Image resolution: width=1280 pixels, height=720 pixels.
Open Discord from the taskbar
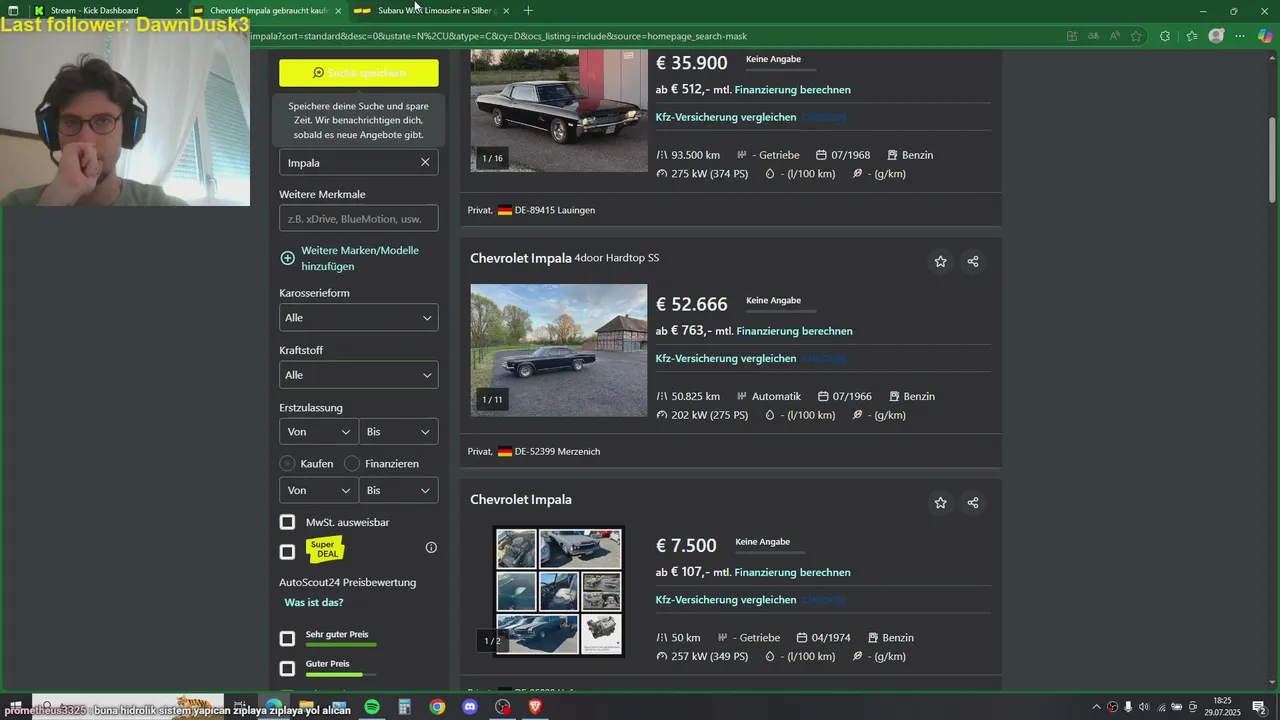470,707
